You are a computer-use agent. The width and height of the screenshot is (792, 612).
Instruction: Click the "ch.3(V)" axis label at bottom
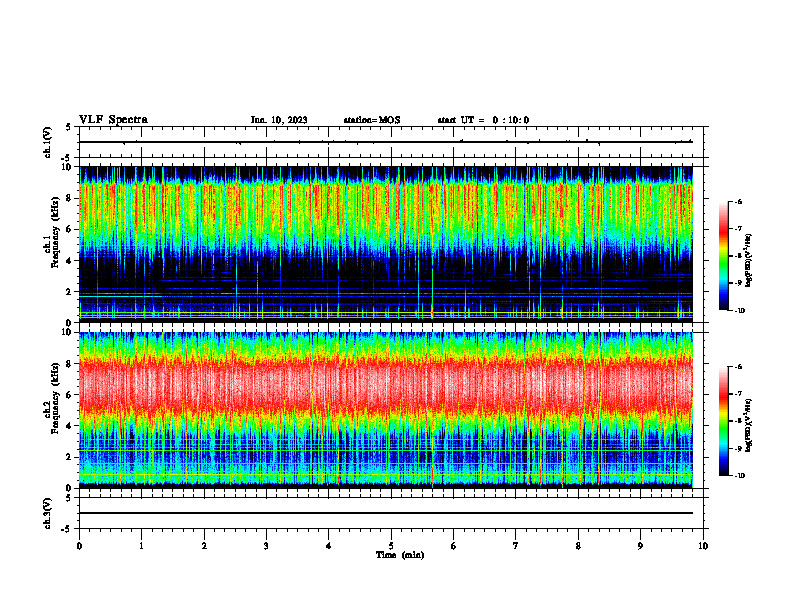pyautogui.click(x=48, y=513)
